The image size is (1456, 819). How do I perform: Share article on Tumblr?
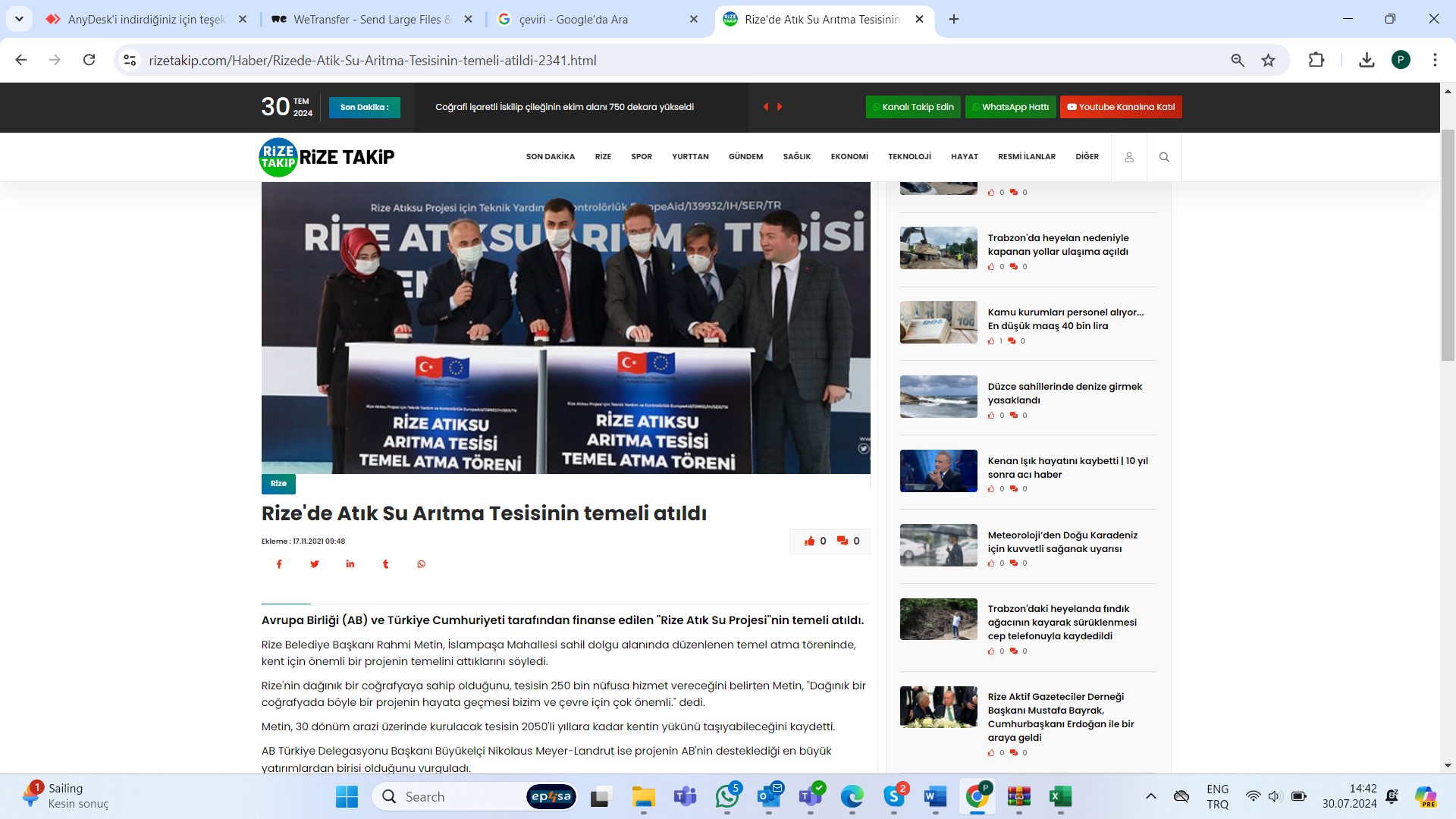click(x=385, y=563)
